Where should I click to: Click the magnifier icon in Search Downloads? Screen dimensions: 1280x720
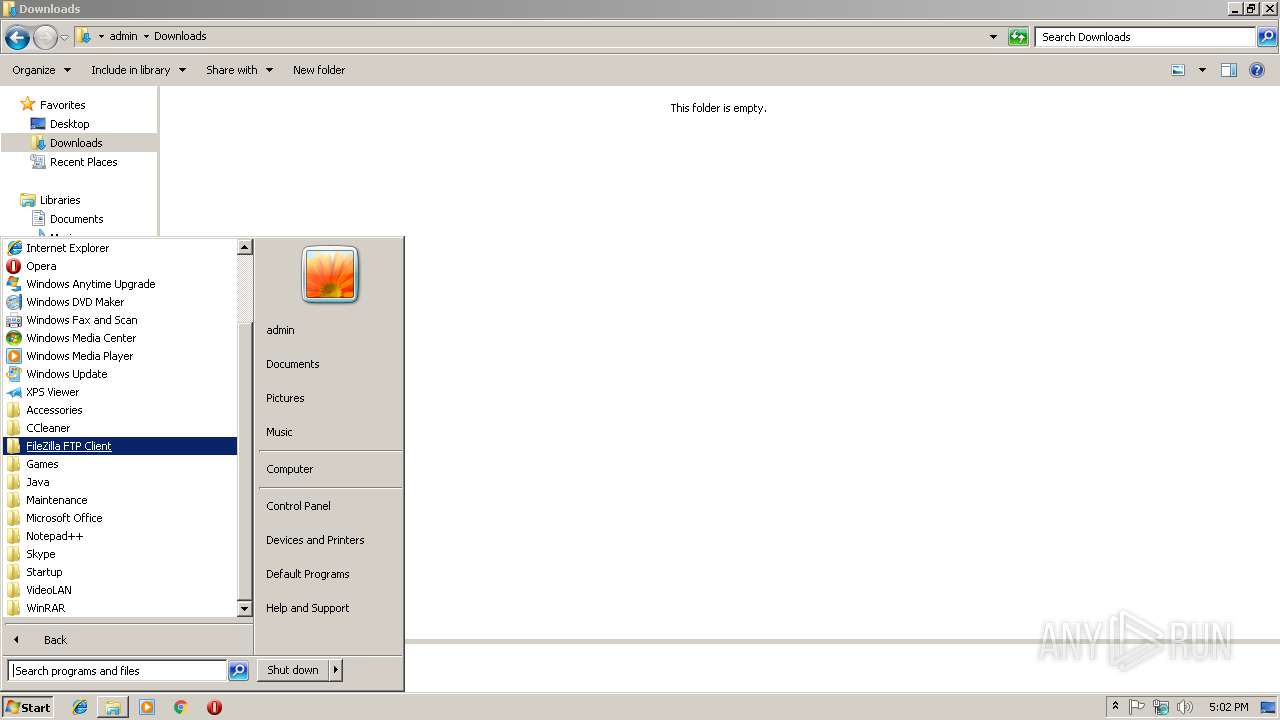point(1267,37)
